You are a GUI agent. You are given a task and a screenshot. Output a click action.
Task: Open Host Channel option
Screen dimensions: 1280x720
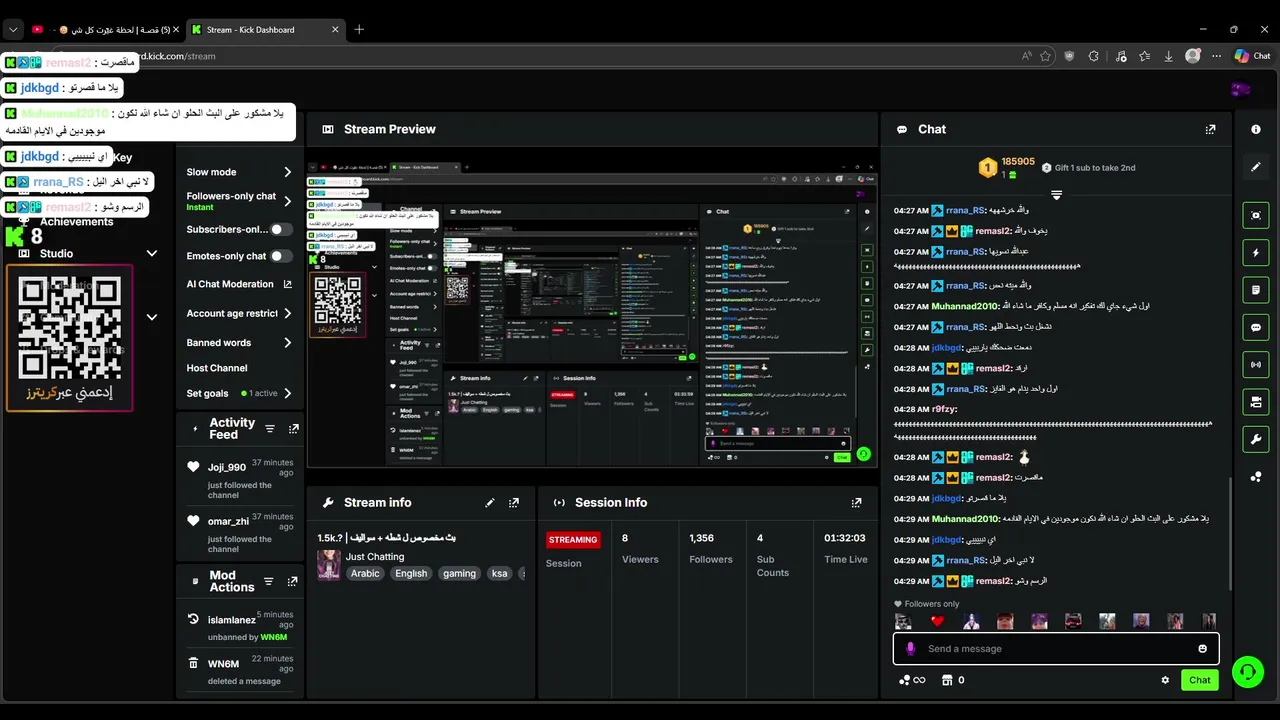point(217,368)
